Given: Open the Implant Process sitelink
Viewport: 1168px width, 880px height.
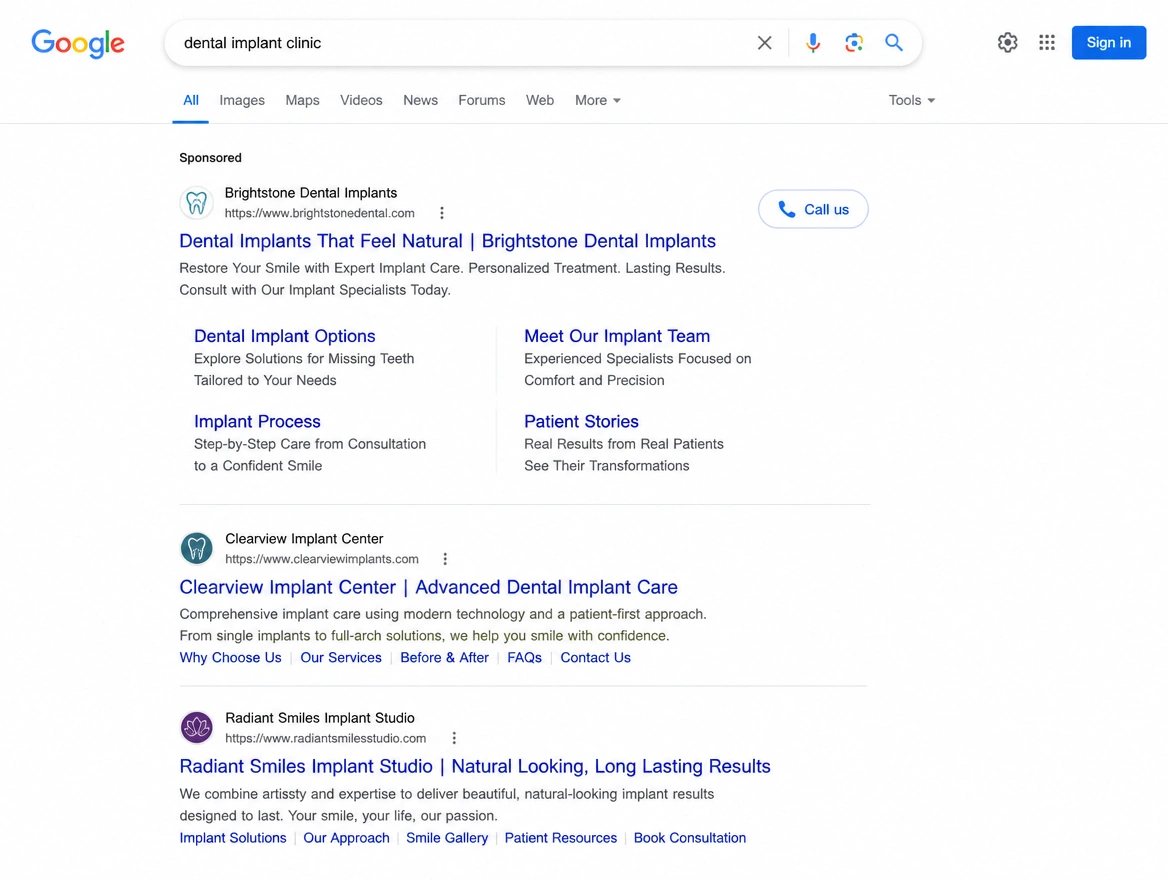Looking at the screenshot, I should click(257, 421).
